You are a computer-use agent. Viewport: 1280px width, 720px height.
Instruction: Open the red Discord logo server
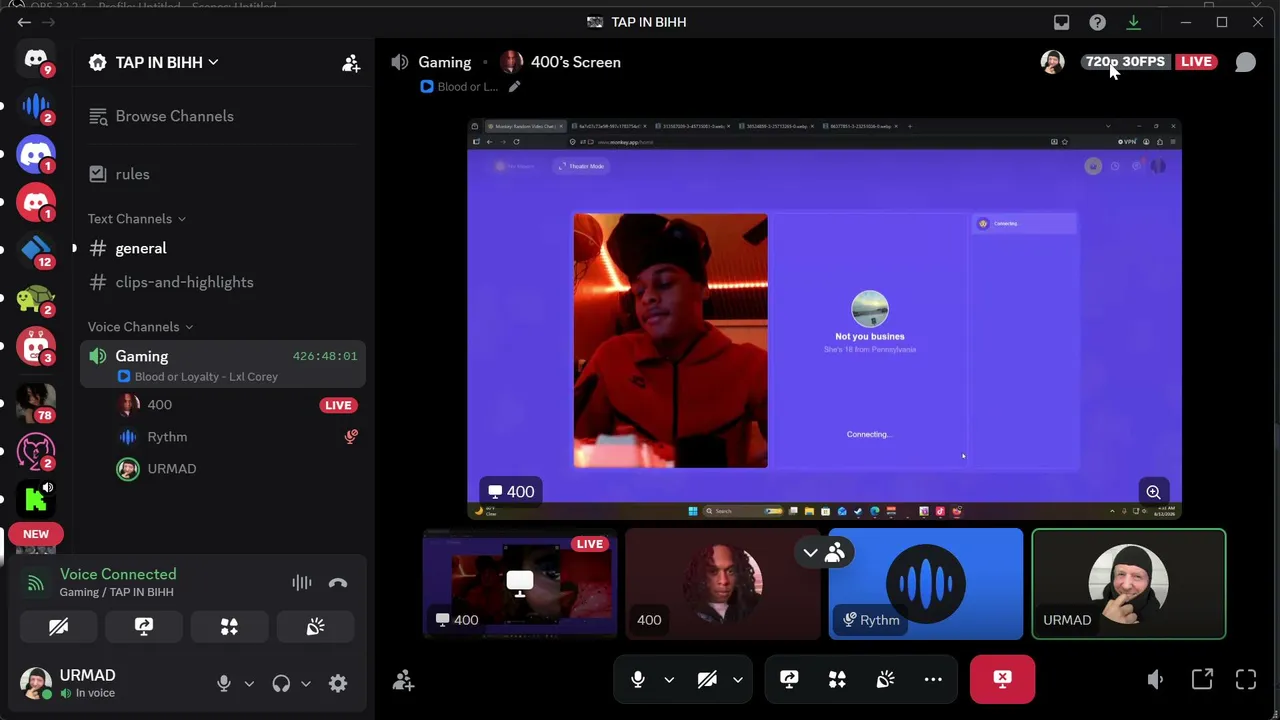click(x=36, y=202)
